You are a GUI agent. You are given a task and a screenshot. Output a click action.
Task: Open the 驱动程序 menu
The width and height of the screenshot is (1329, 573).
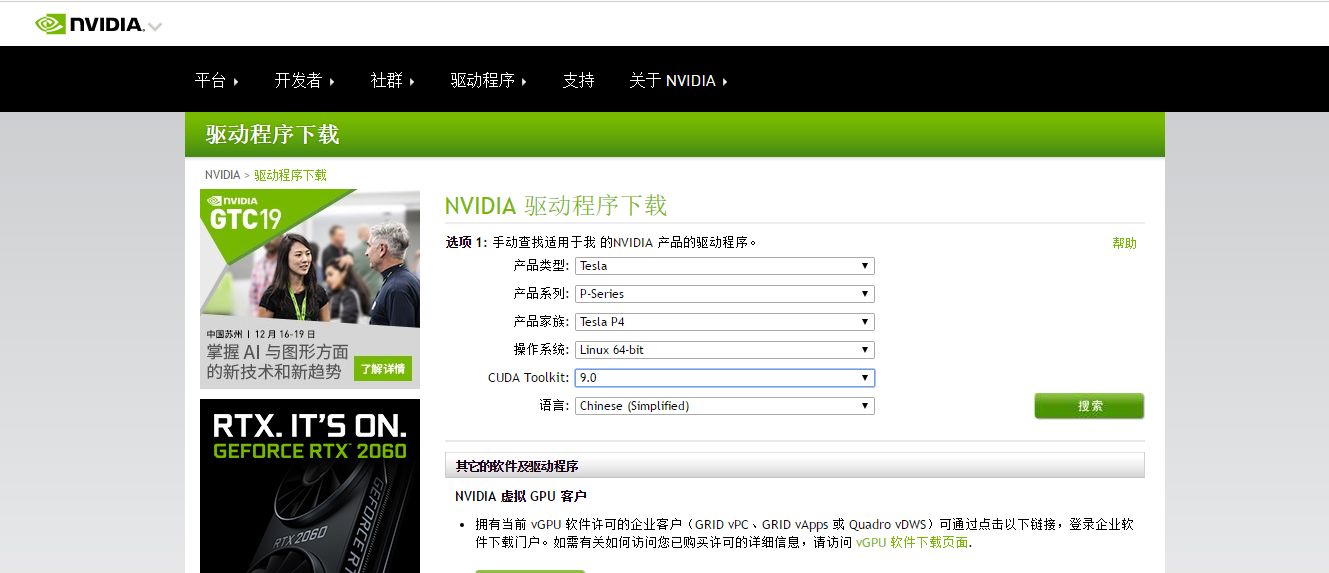tap(488, 81)
